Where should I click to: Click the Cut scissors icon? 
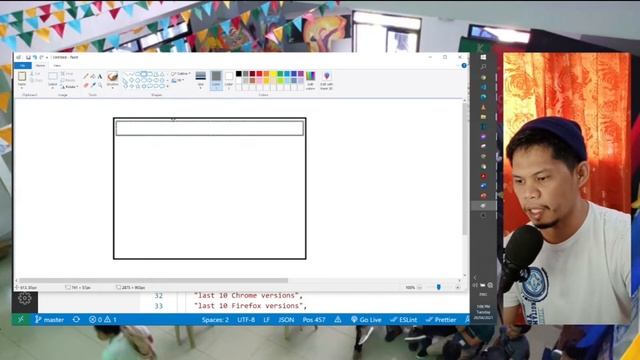click(x=32, y=73)
